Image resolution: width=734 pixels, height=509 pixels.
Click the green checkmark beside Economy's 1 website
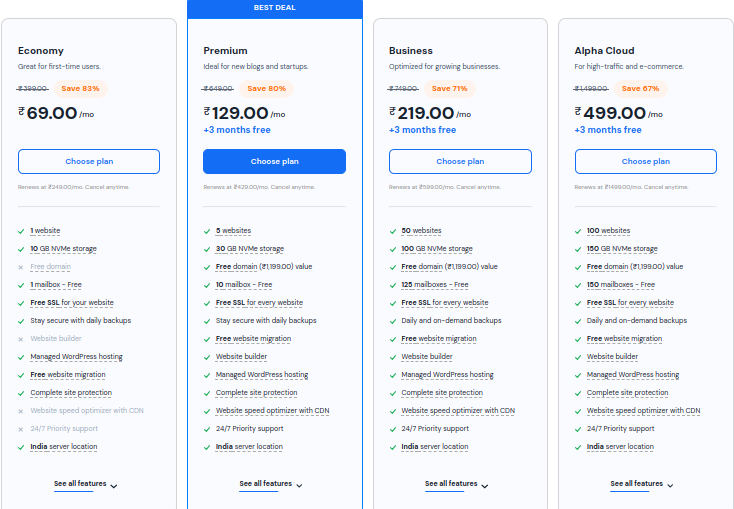point(21,231)
